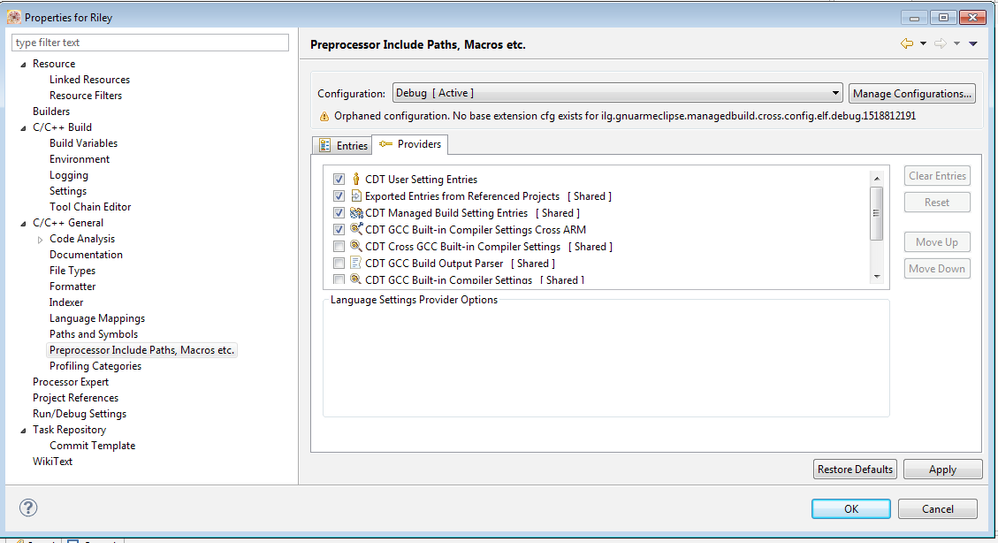The width and height of the screenshot is (998, 543).
Task: Focus the type filter text field
Action: [150, 43]
